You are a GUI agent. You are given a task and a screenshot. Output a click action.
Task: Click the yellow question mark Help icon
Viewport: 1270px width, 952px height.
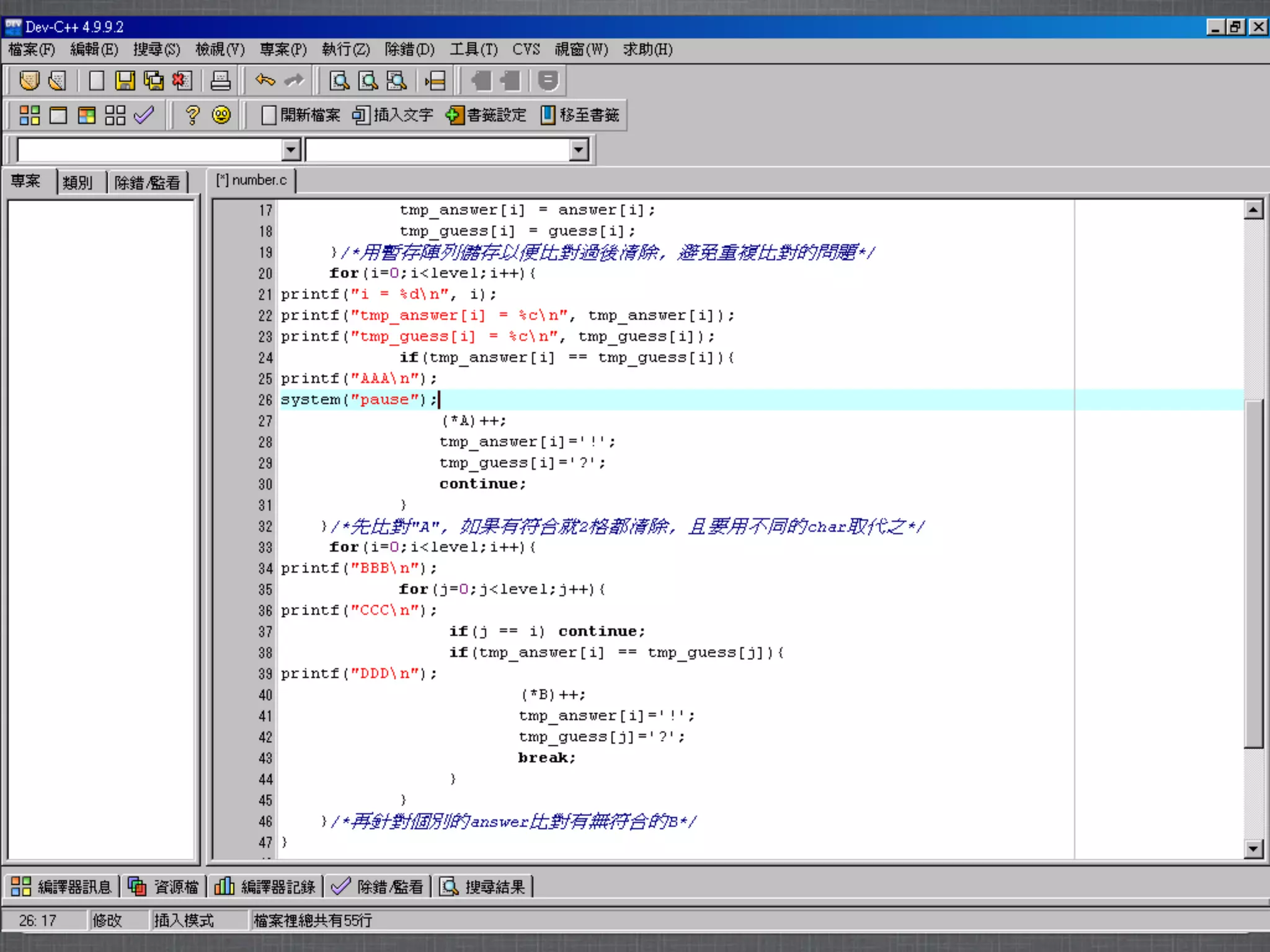coord(192,115)
